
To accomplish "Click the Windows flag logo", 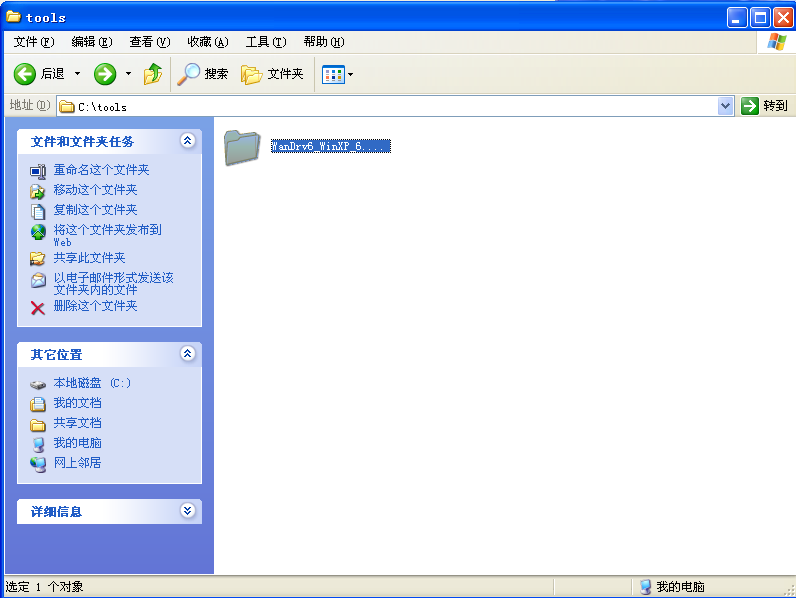I will [777, 42].
